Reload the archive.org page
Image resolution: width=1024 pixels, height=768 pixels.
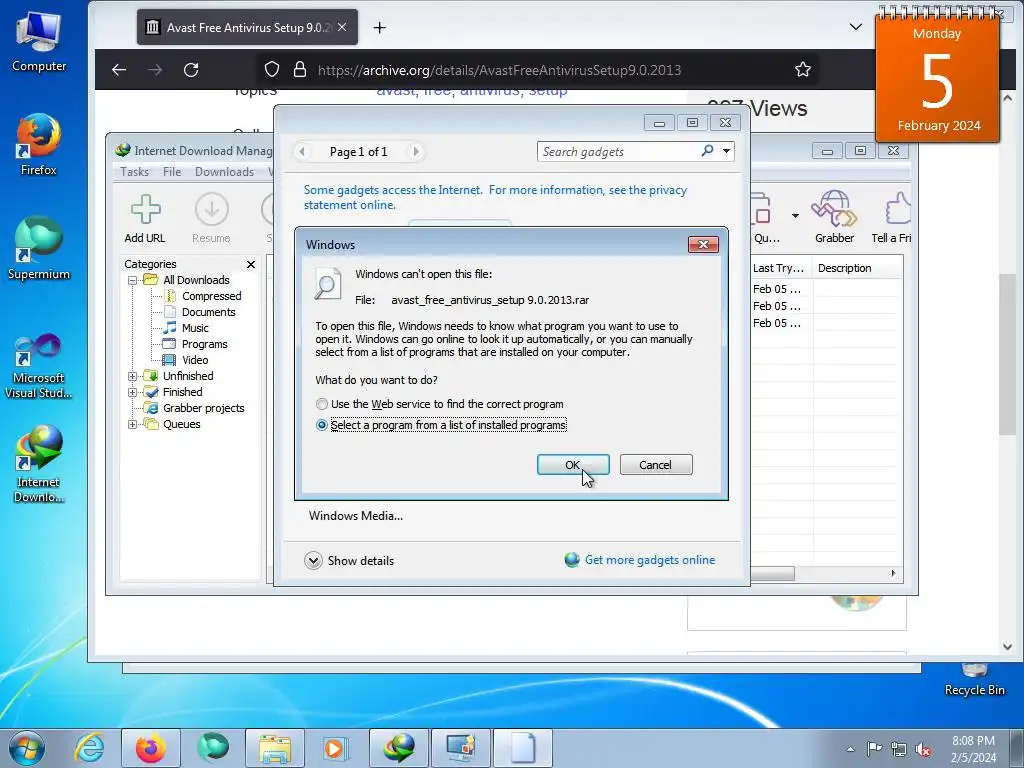191,70
